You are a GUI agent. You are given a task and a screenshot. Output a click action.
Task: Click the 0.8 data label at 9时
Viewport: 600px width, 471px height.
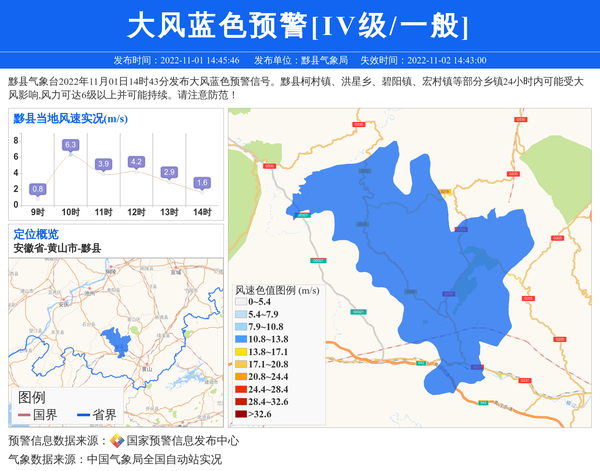click(38, 188)
